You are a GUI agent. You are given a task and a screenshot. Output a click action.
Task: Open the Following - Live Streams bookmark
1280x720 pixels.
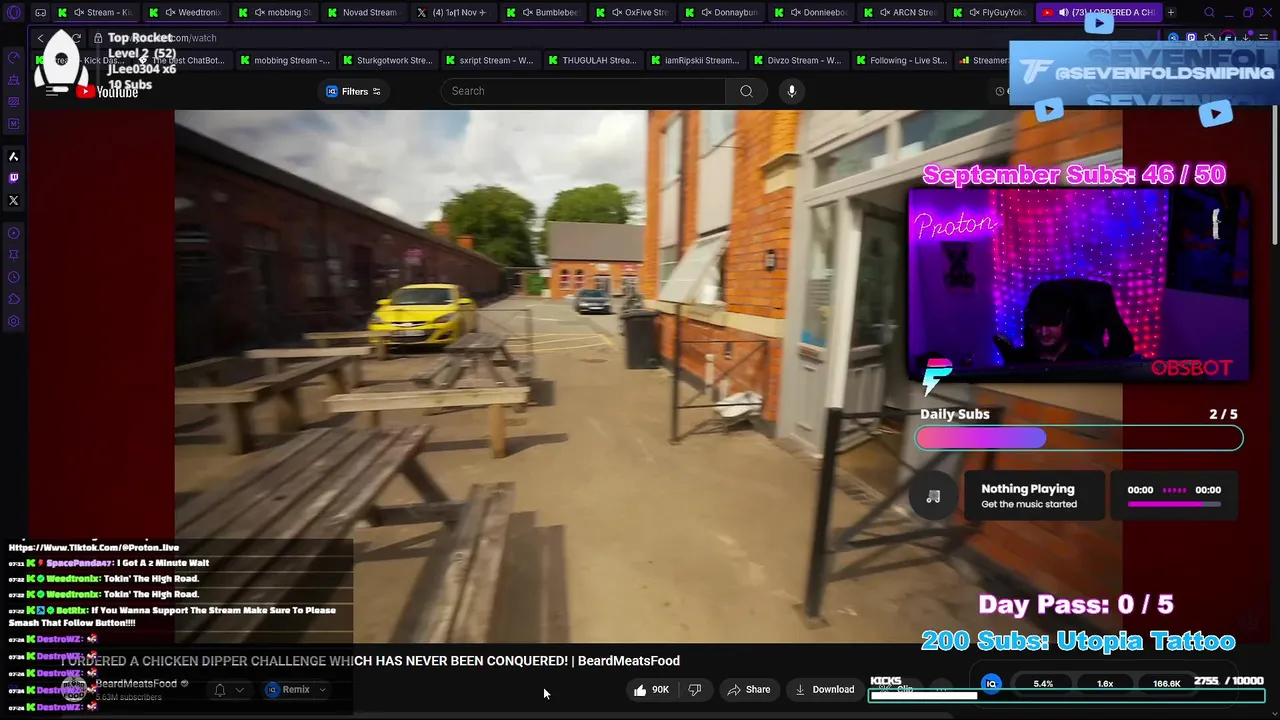(x=900, y=60)
